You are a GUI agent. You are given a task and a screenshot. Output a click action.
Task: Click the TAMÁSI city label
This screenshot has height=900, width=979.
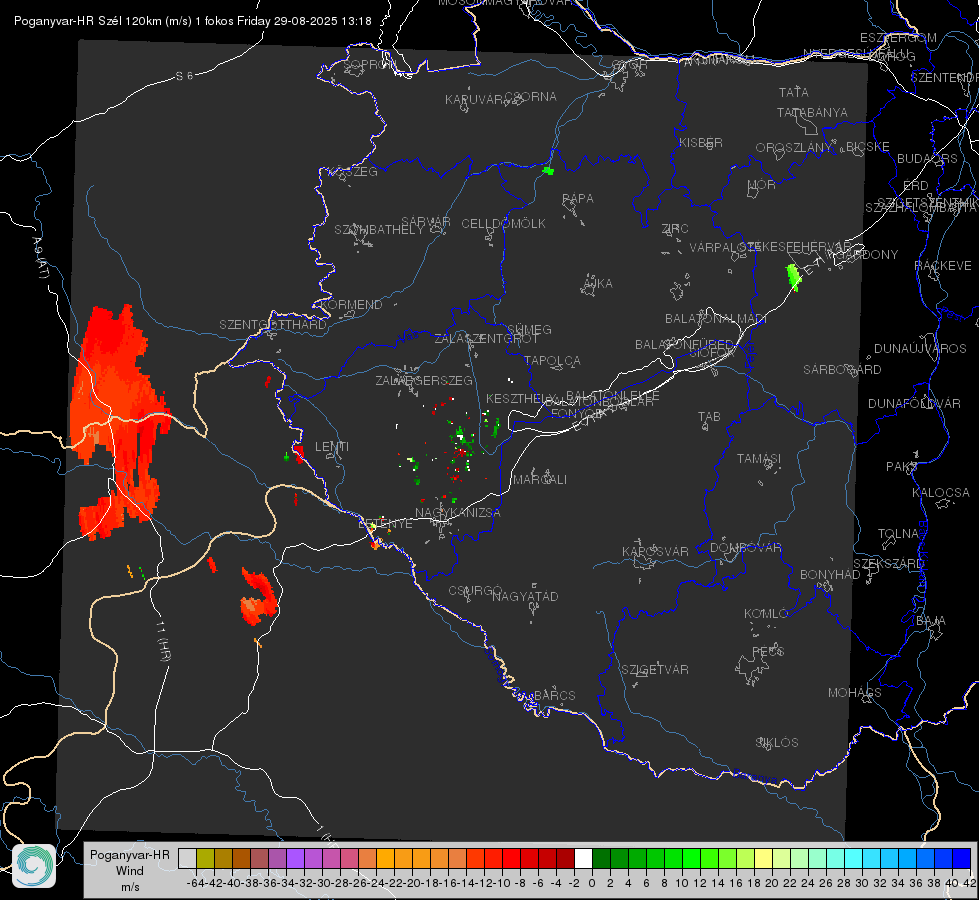759,459
